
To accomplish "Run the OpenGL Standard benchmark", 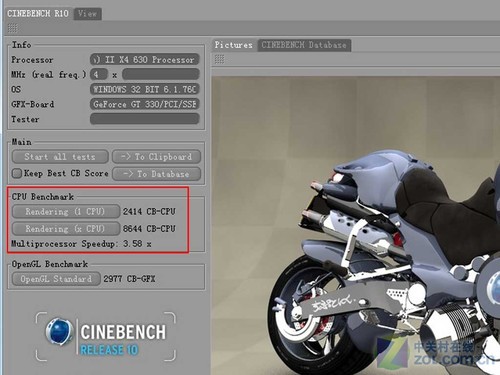I will pyautogui.click(x=56, y=279).
